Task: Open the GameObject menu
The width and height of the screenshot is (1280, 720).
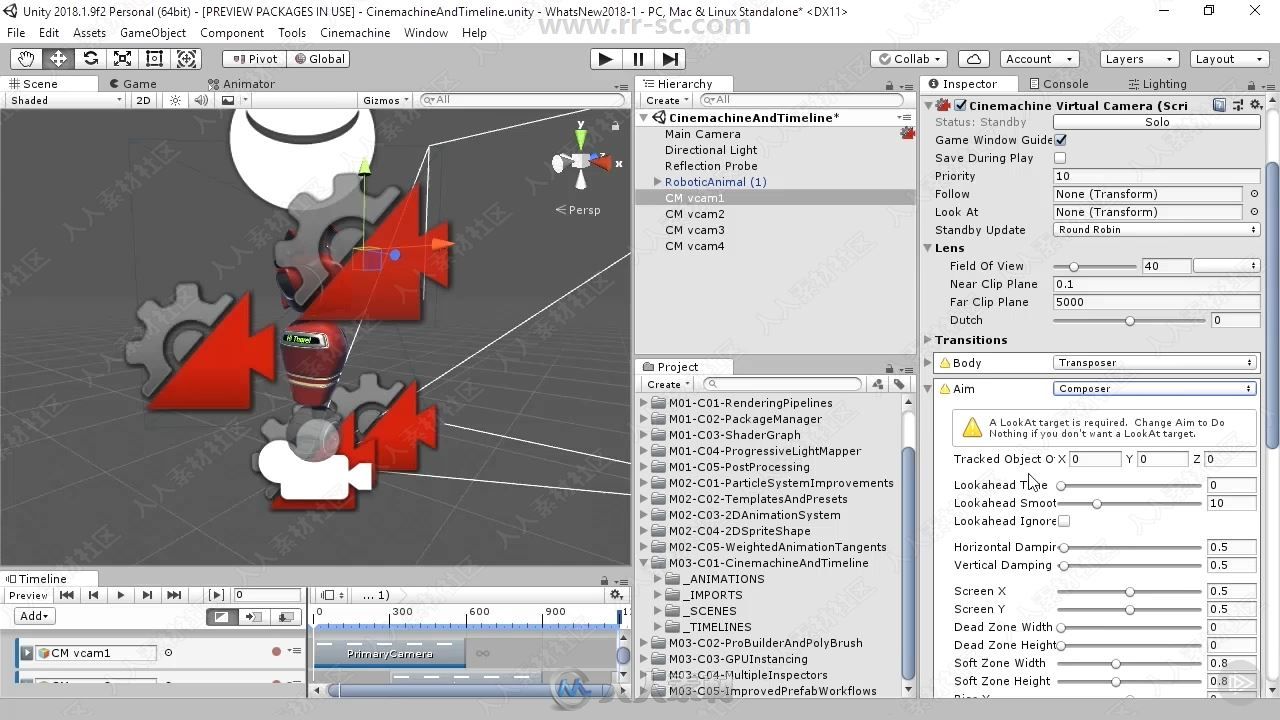Action: [x=153, y=33]
